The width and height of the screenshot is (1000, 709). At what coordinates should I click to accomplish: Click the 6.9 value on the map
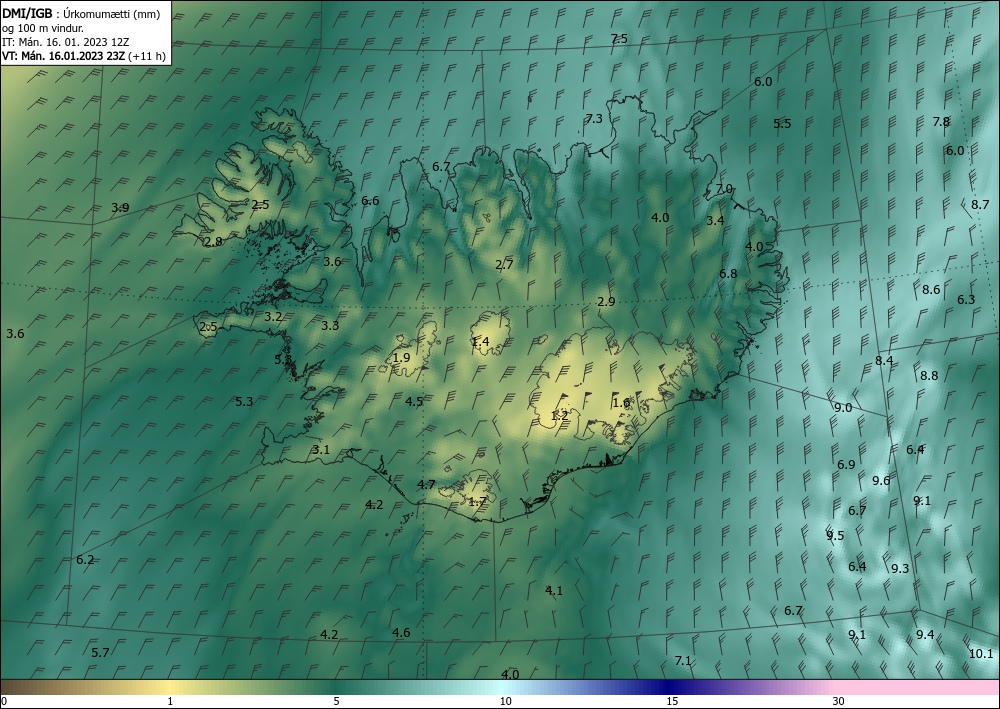[x=846, y=465]
